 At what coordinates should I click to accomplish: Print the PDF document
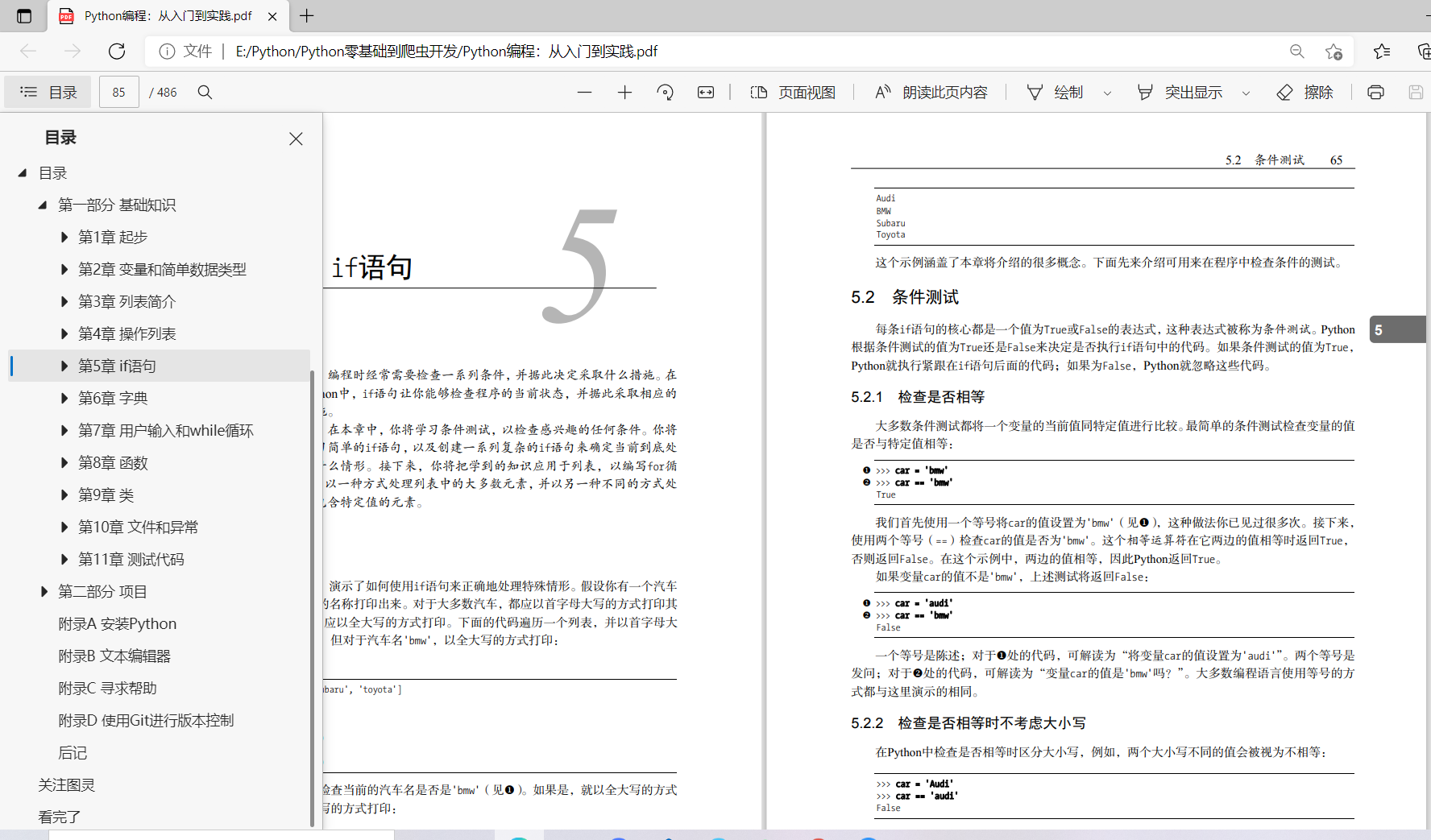click(1375, 92)
